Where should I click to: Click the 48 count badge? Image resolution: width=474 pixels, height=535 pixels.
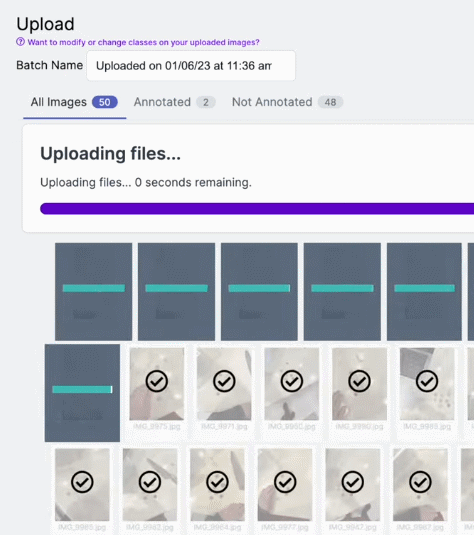point(330,102)
